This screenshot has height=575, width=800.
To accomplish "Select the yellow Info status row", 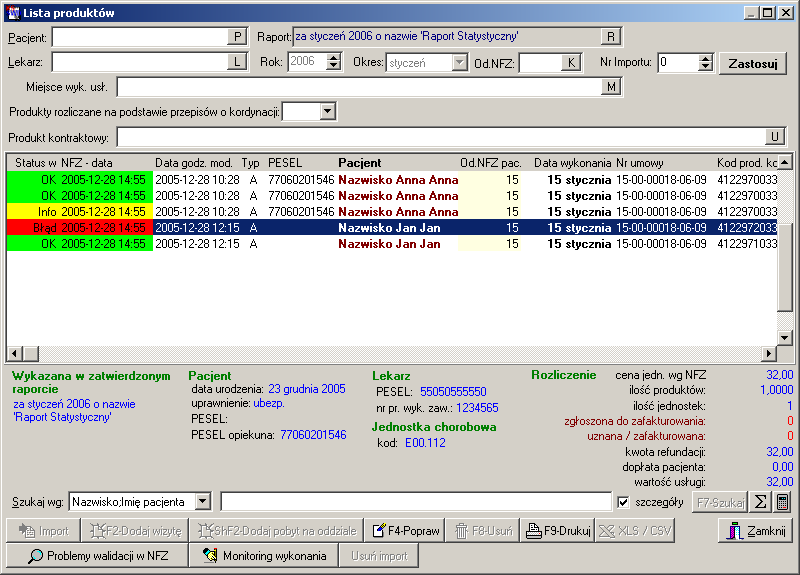I will click(x=392, y=212).
